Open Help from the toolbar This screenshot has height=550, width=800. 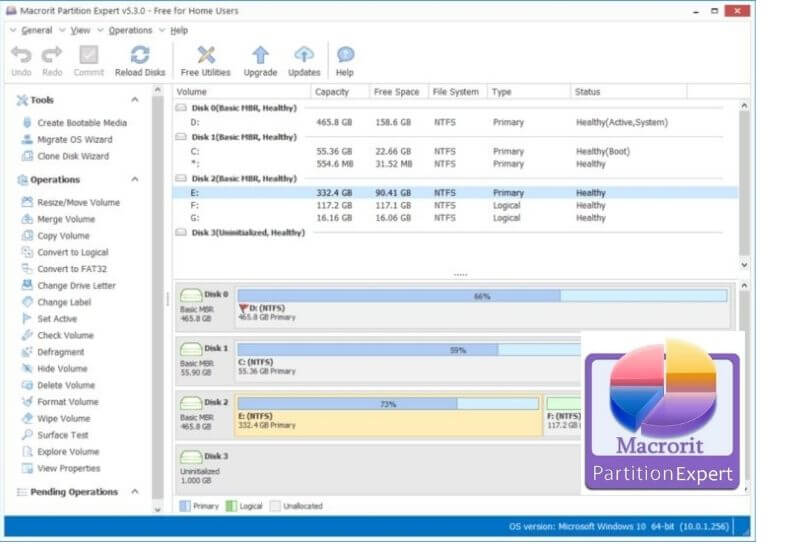click(x=345, y=56)
